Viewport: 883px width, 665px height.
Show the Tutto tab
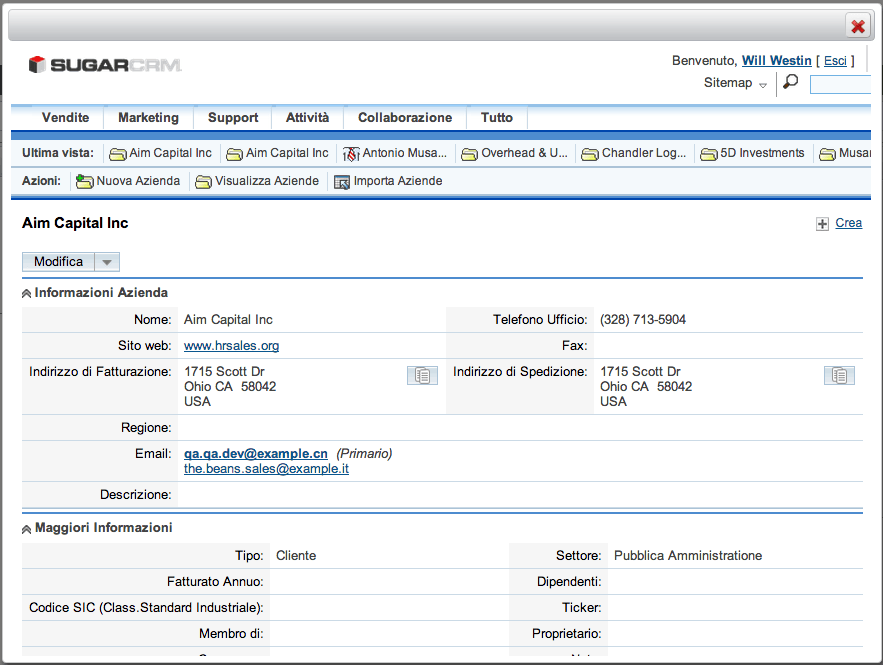[x=497, y=117]
